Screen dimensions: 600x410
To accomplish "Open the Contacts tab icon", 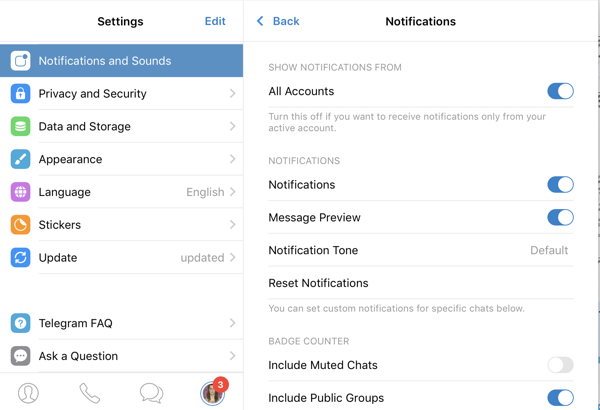I will [28, 393].
